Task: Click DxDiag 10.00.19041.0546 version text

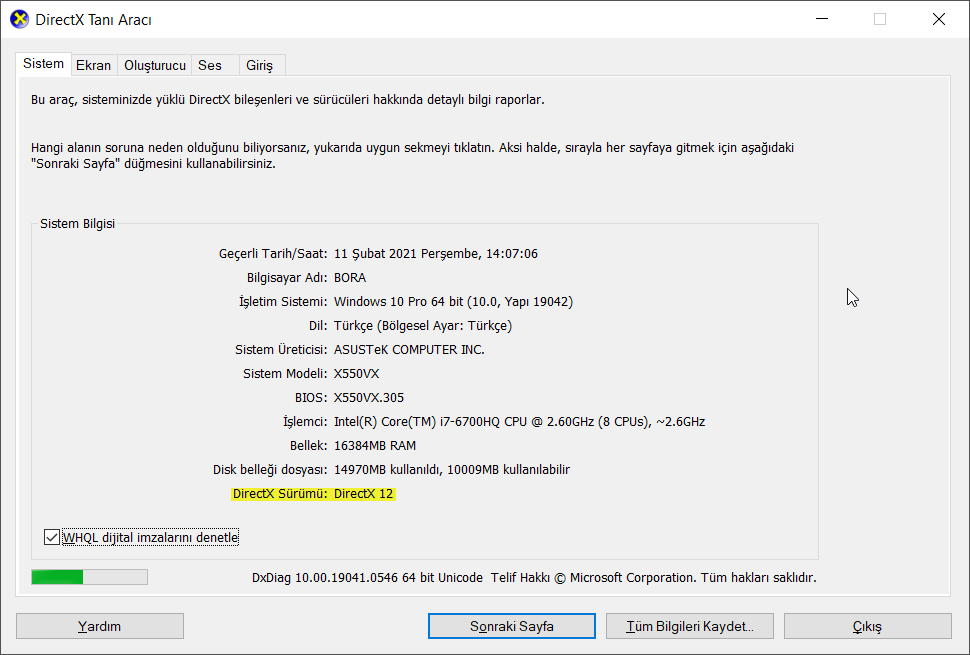Action: pyautogui.click(x=367, y=578)
